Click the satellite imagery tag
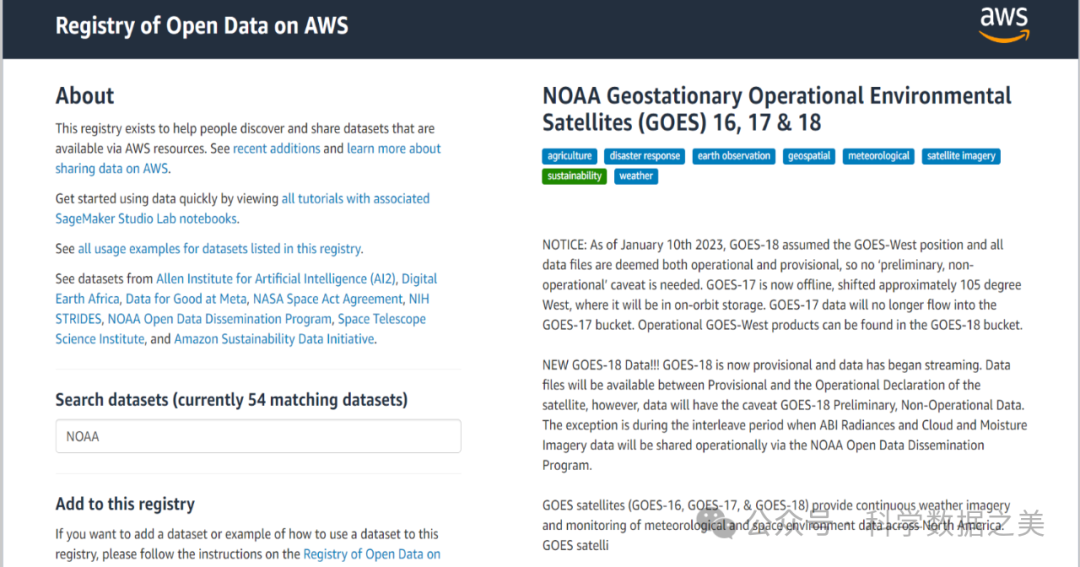The image size is (1080, 567). (x=960, y=156)
